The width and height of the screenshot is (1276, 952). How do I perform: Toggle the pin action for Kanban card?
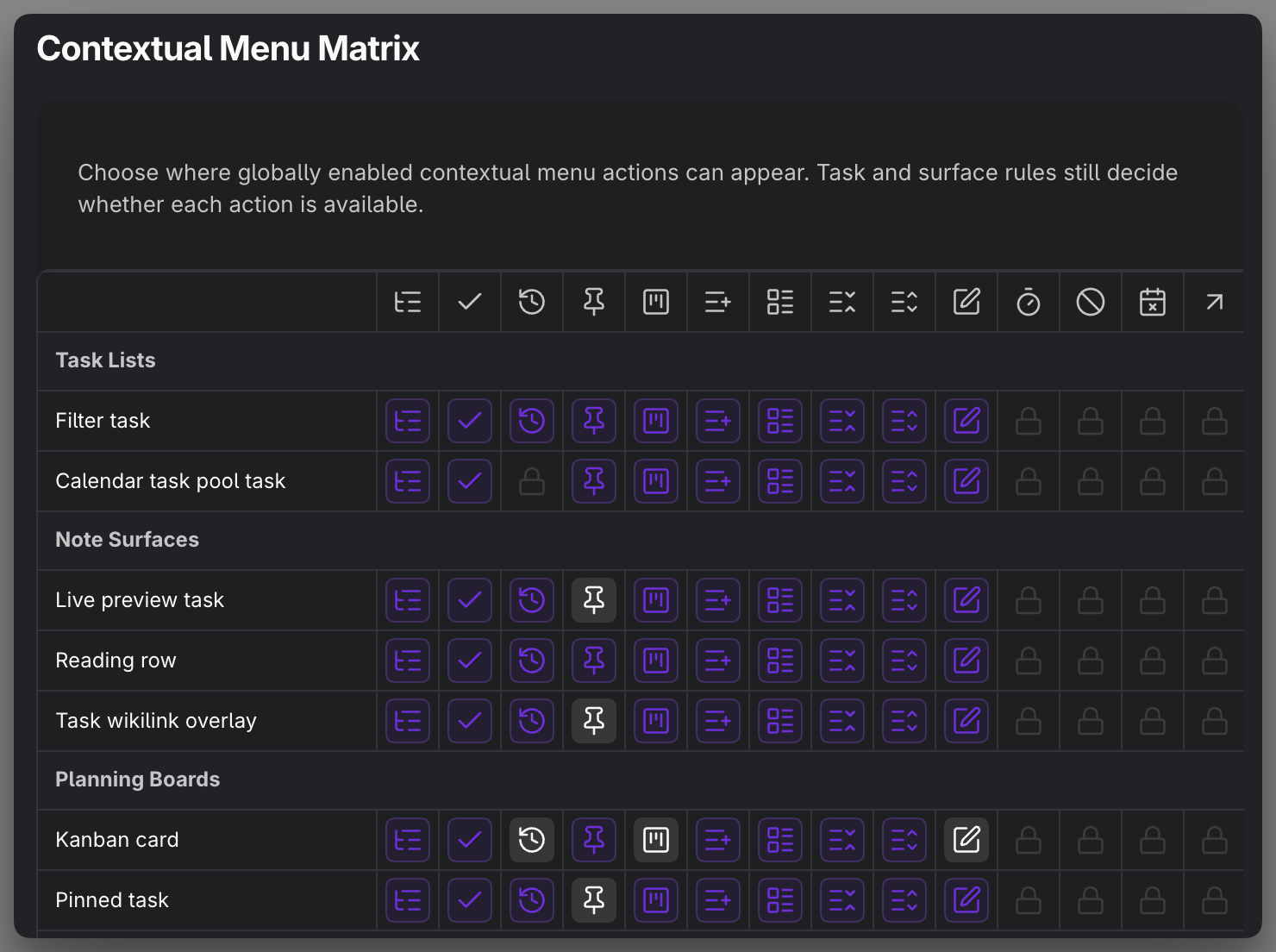594,840
